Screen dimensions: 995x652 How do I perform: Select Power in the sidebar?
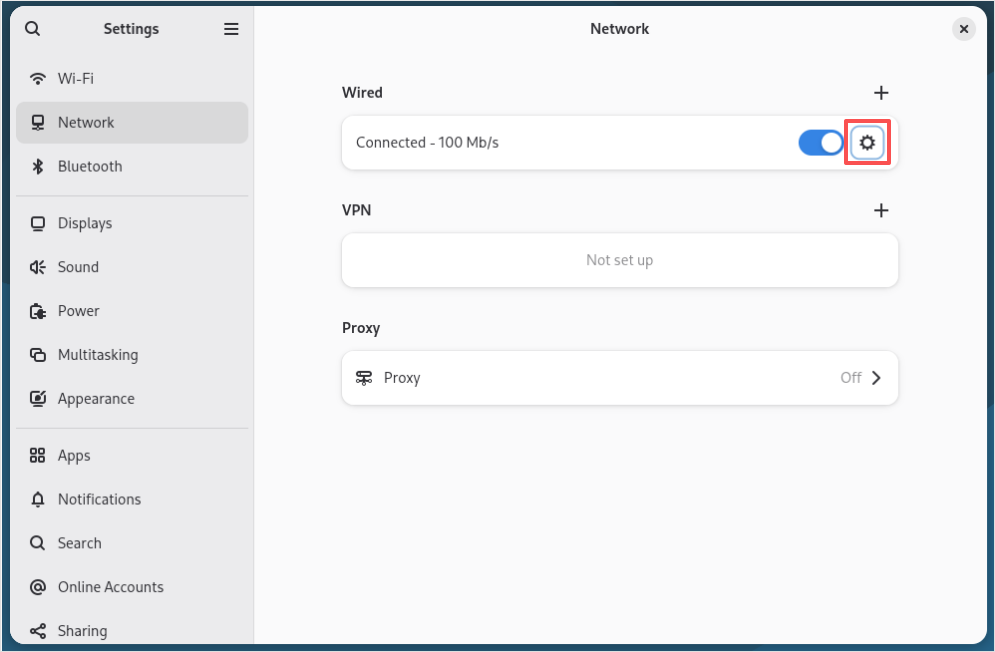click(x=78, y=311)
